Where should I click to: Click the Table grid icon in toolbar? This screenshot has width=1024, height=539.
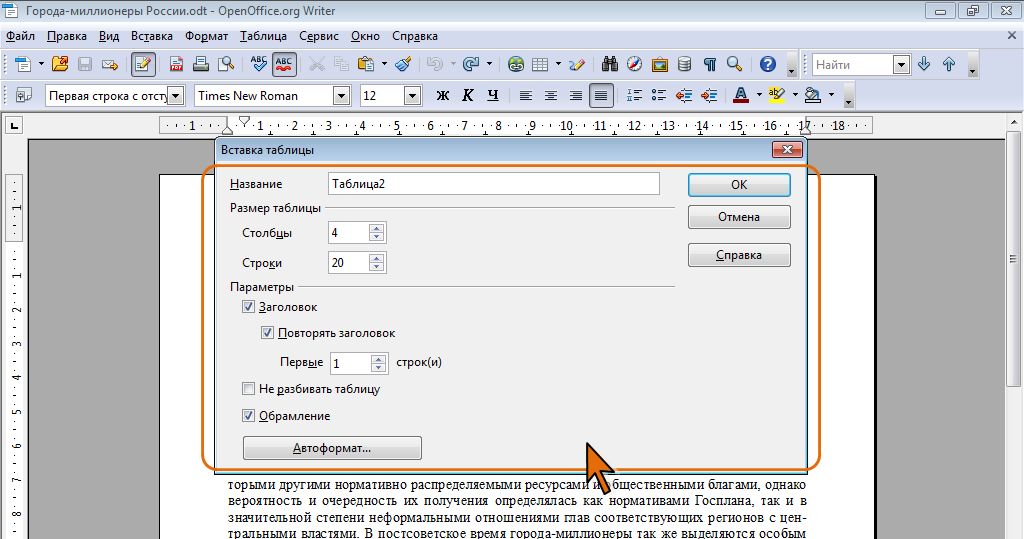tap(540, 64)
